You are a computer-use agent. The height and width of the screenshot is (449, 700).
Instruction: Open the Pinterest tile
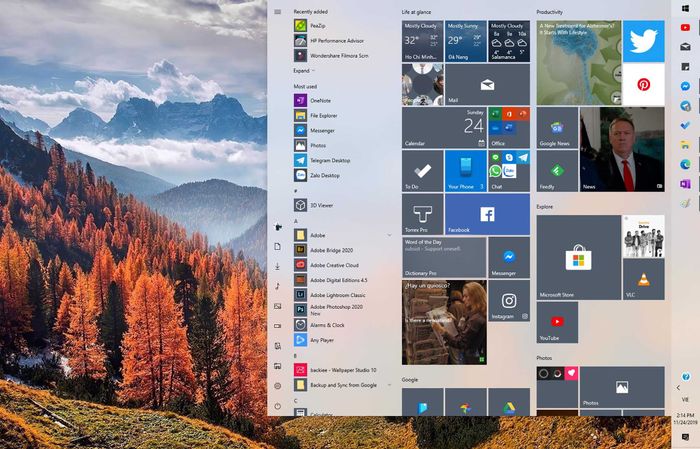coord(643,84)
